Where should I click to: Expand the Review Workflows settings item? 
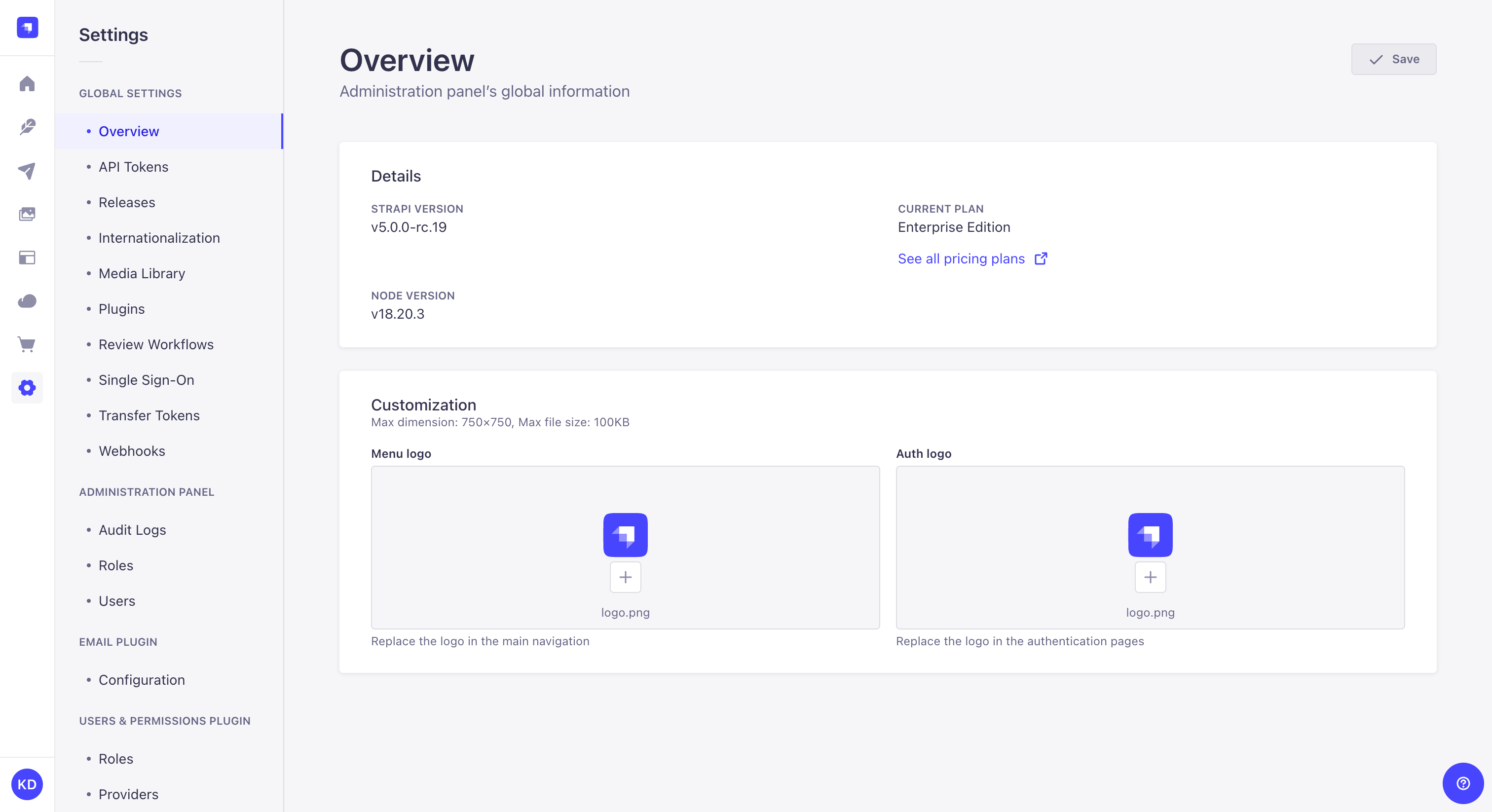155,344
